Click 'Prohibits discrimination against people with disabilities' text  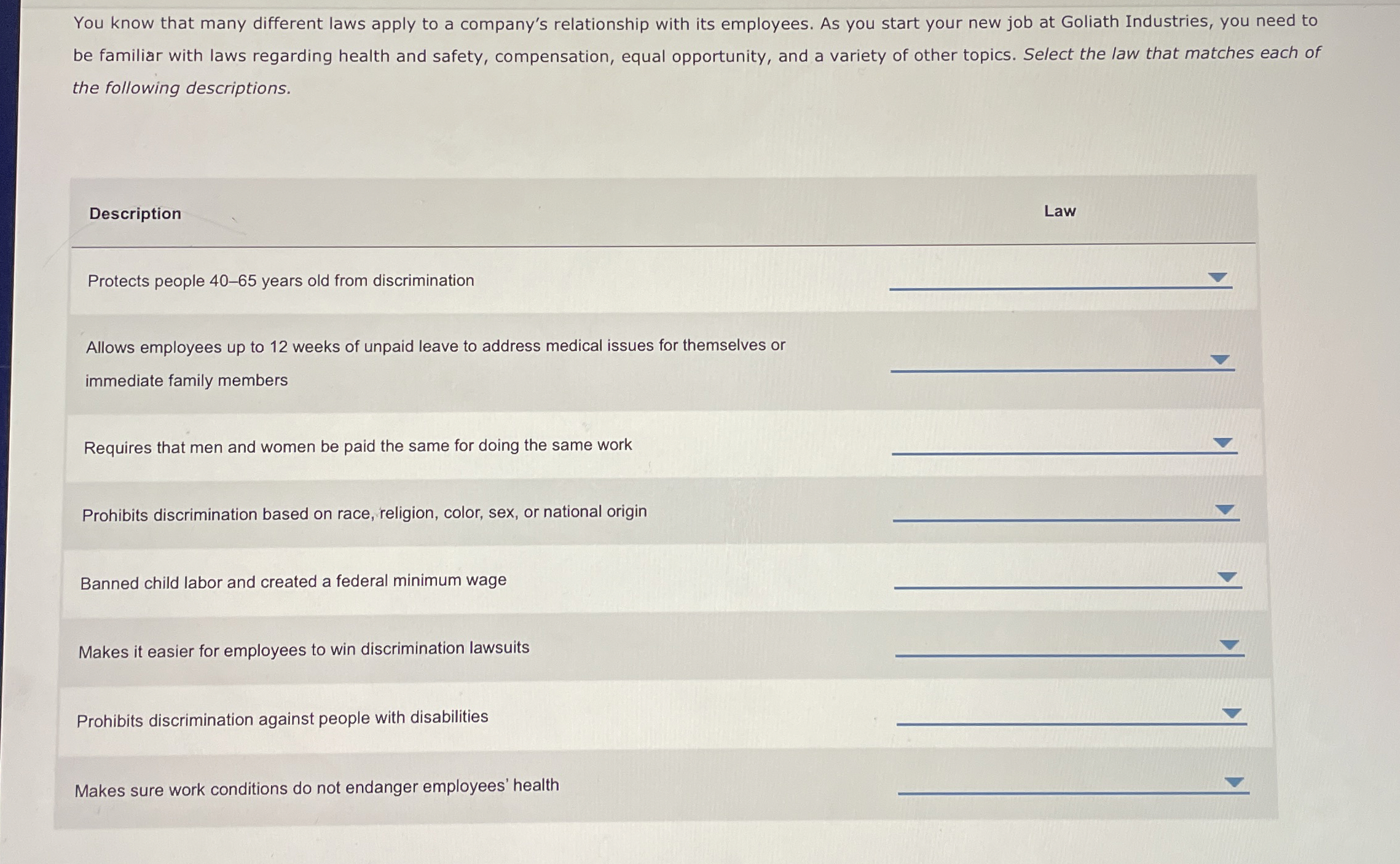coord(282,718)
